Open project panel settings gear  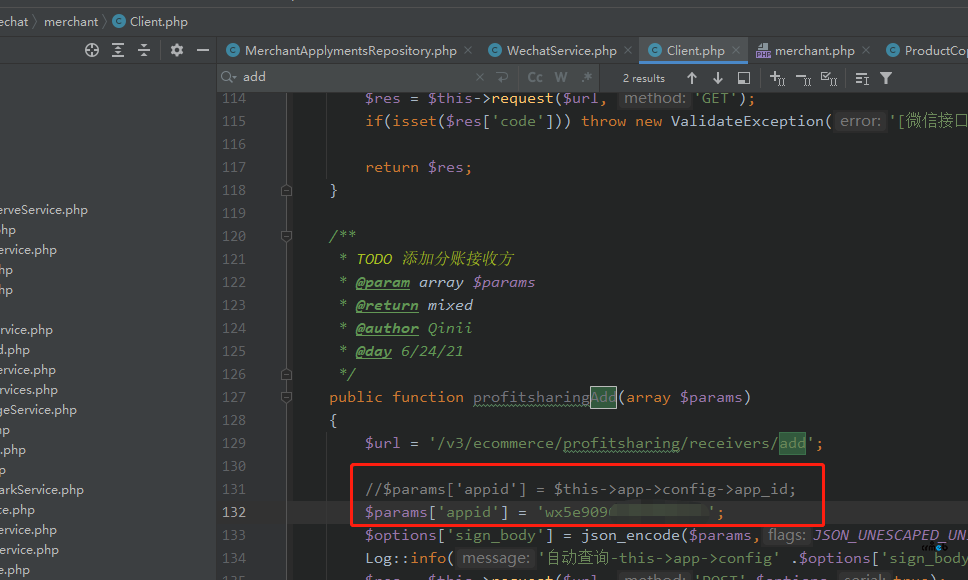177,50
